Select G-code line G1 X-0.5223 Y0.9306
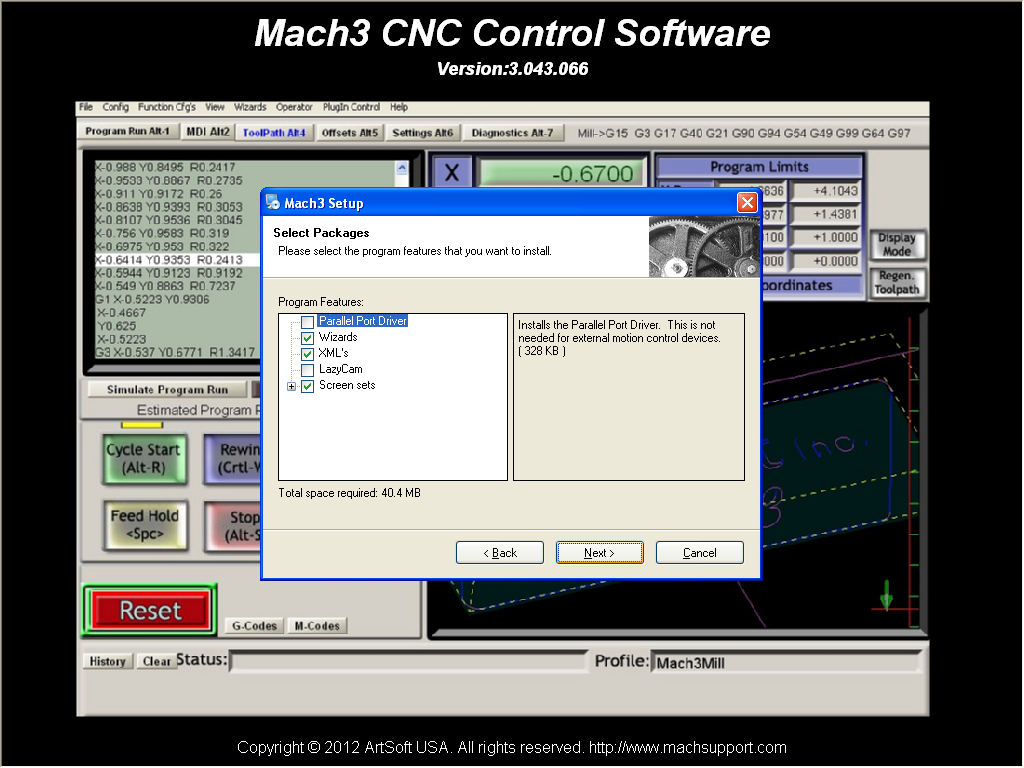The image size is (1024, 768). 152,300
